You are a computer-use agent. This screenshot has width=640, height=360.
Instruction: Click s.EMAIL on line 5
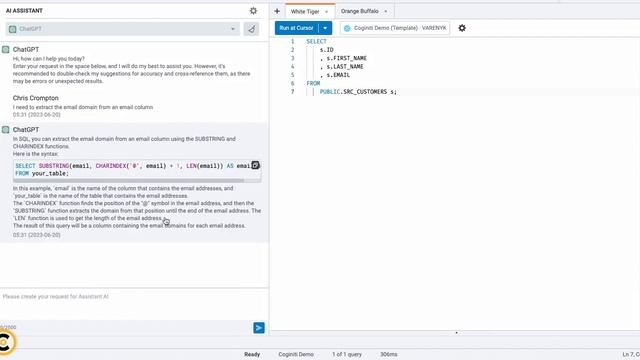pyautogui.click(x=338, y=75)
